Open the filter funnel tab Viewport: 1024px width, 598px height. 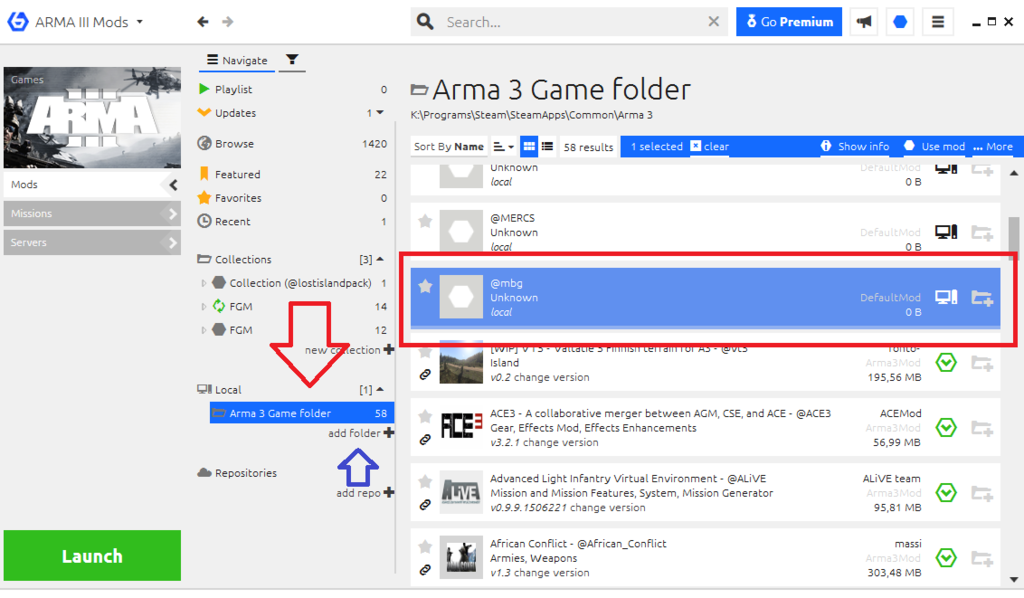[292, 60]
